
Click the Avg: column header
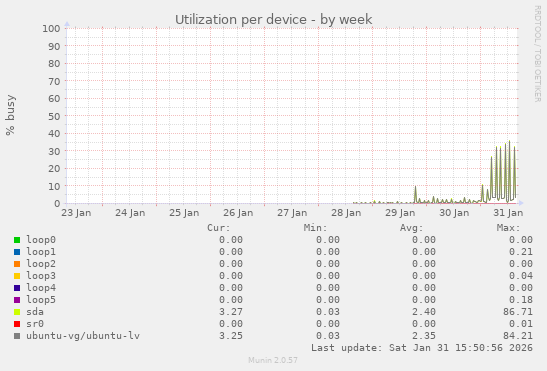(x=412, y=228)
